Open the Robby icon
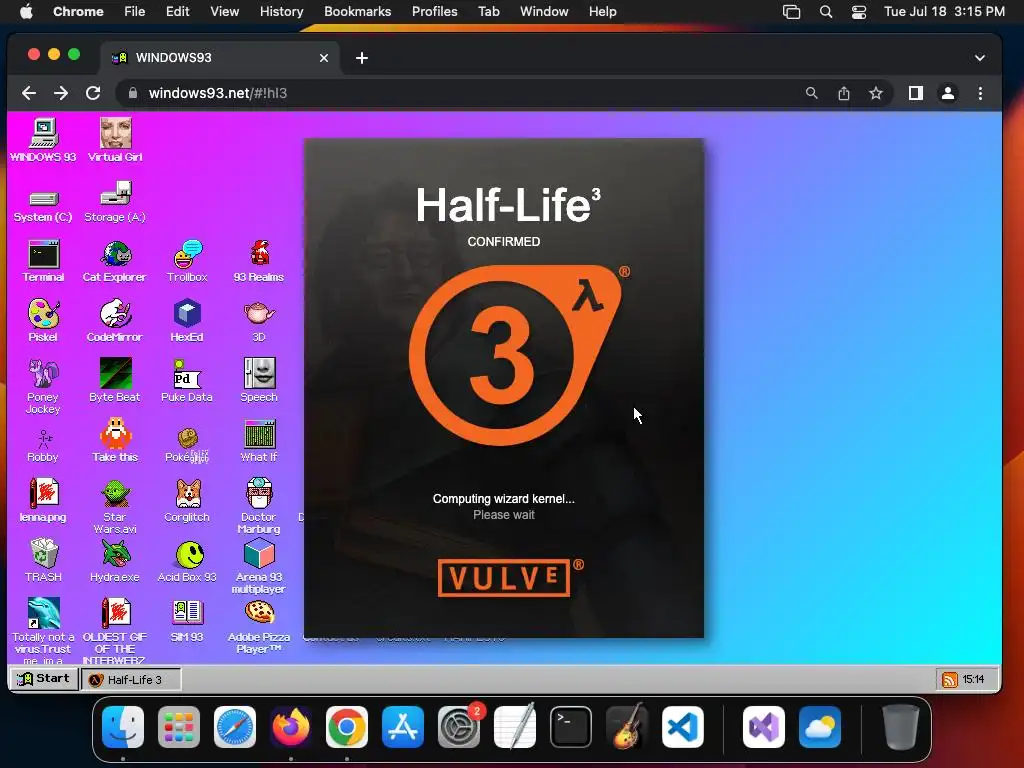The width and height of the screenshot is (1024, 768). (43, 445)
